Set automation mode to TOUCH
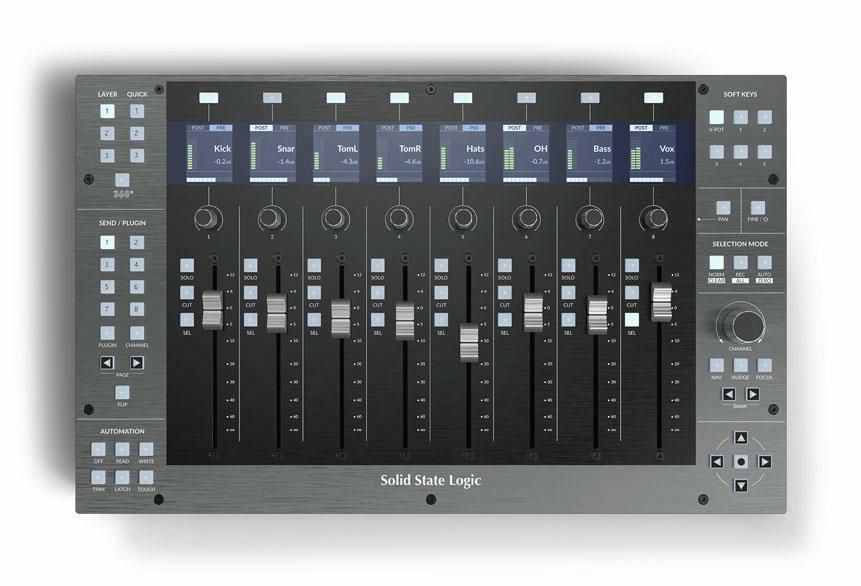 point(146,477)
